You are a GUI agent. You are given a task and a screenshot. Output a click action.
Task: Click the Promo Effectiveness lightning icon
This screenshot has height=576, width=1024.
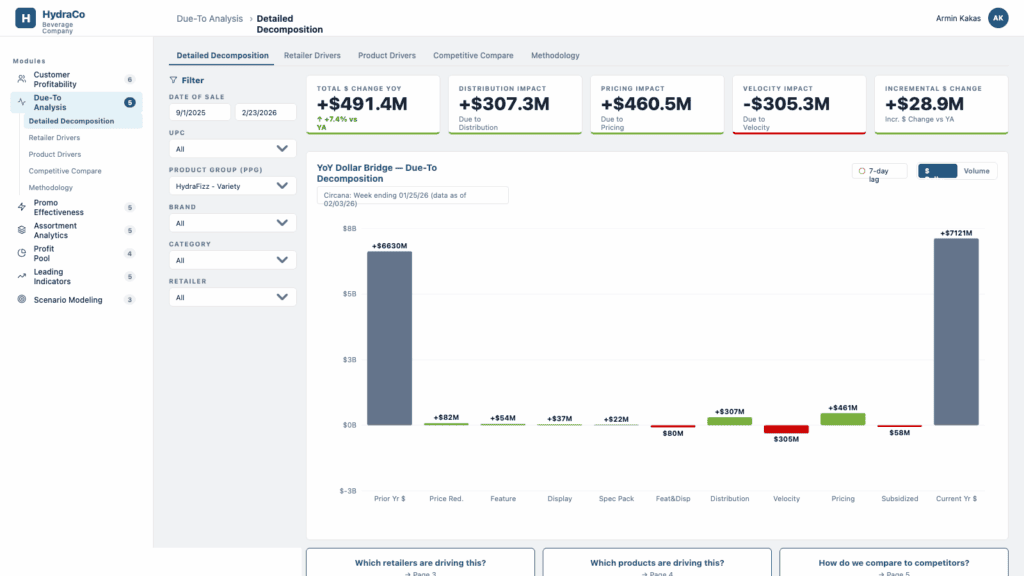point(22,207)
